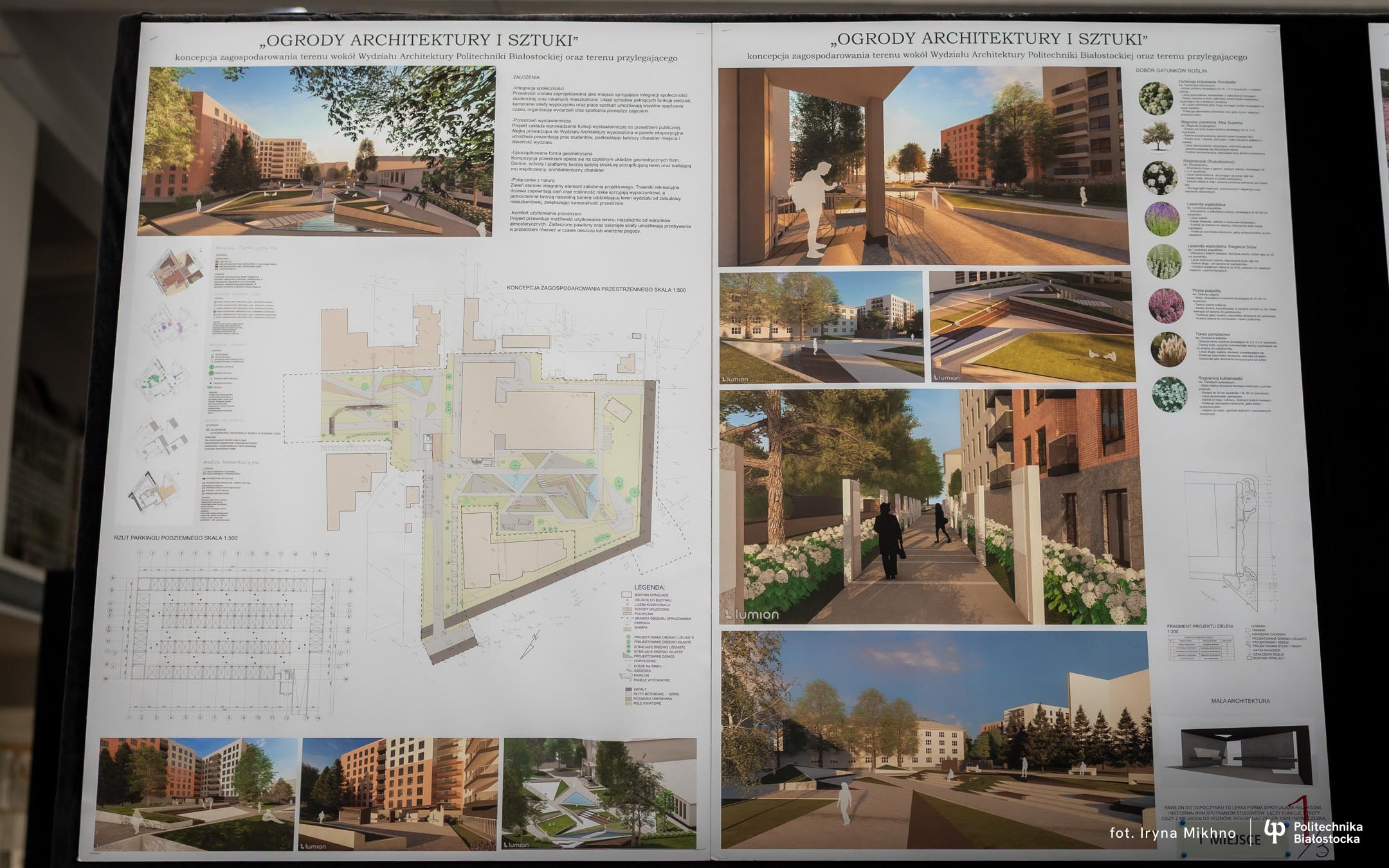Select the white Rhododendron circular image
The image size is (1389, 868).
pyautogui.click(x=1159, y=177)
